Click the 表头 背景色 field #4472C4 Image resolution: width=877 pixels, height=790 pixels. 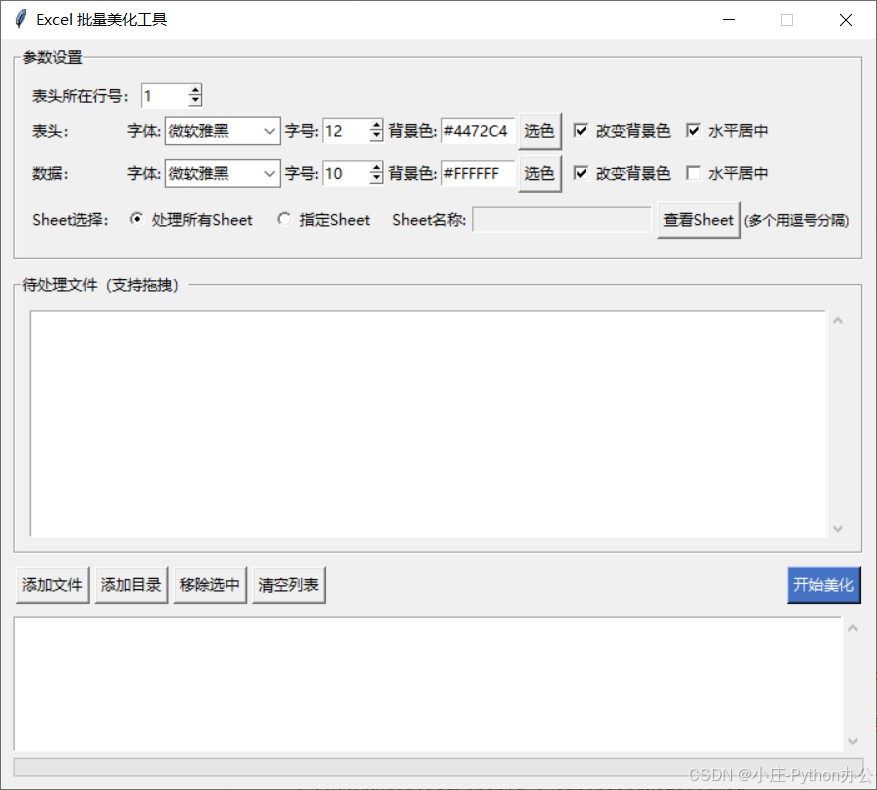tap(478, 131)
